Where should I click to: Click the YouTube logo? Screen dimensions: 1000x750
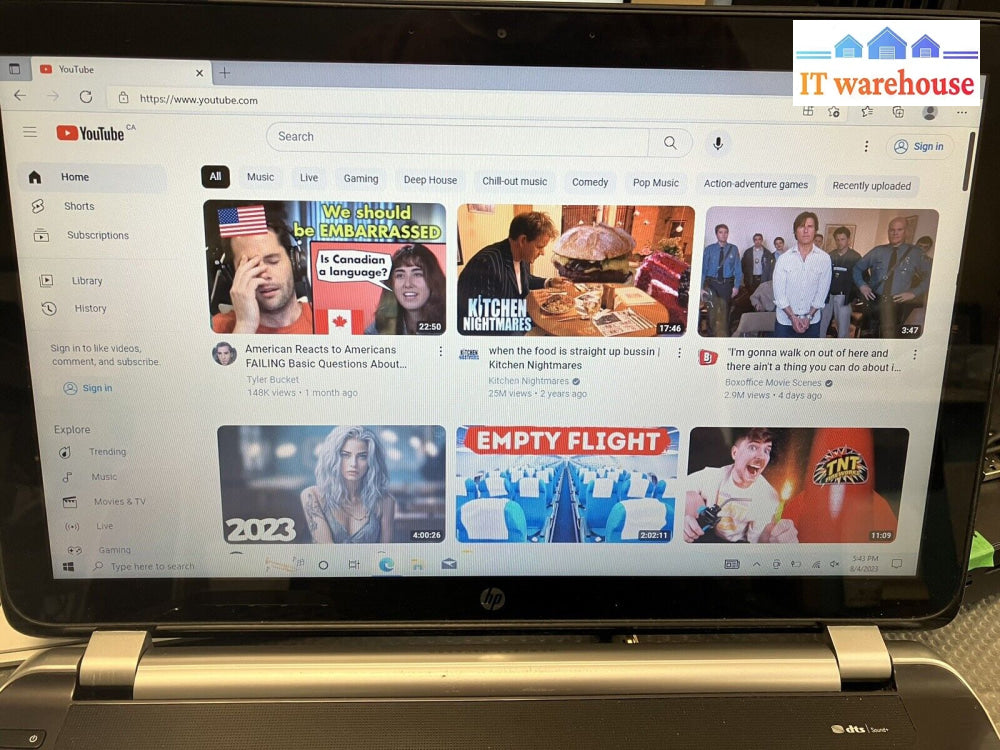[92, 133]
